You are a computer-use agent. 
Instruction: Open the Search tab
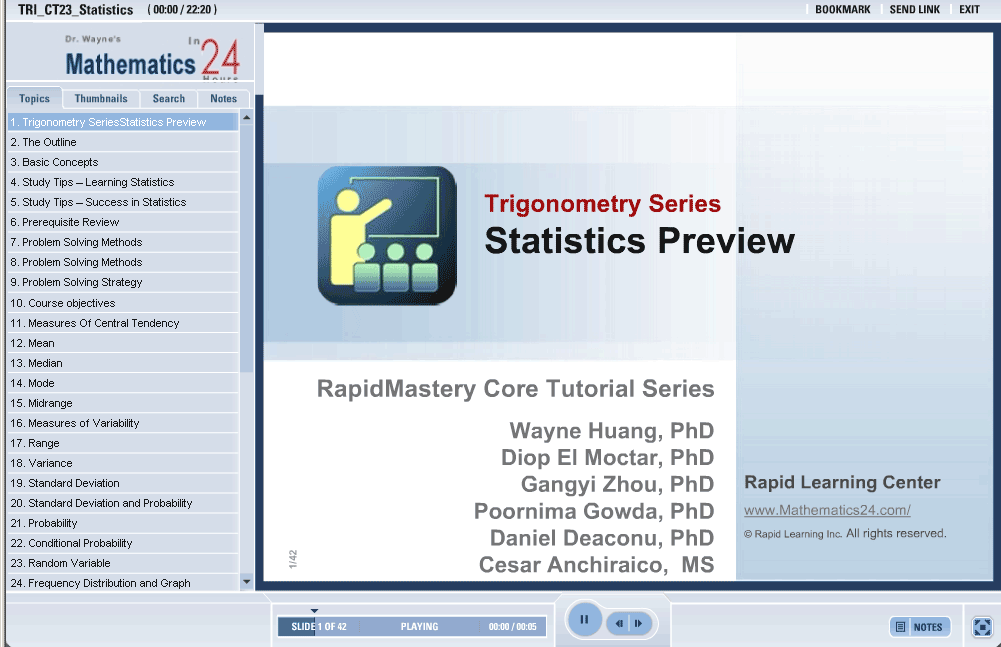click(x=168, y=99)
